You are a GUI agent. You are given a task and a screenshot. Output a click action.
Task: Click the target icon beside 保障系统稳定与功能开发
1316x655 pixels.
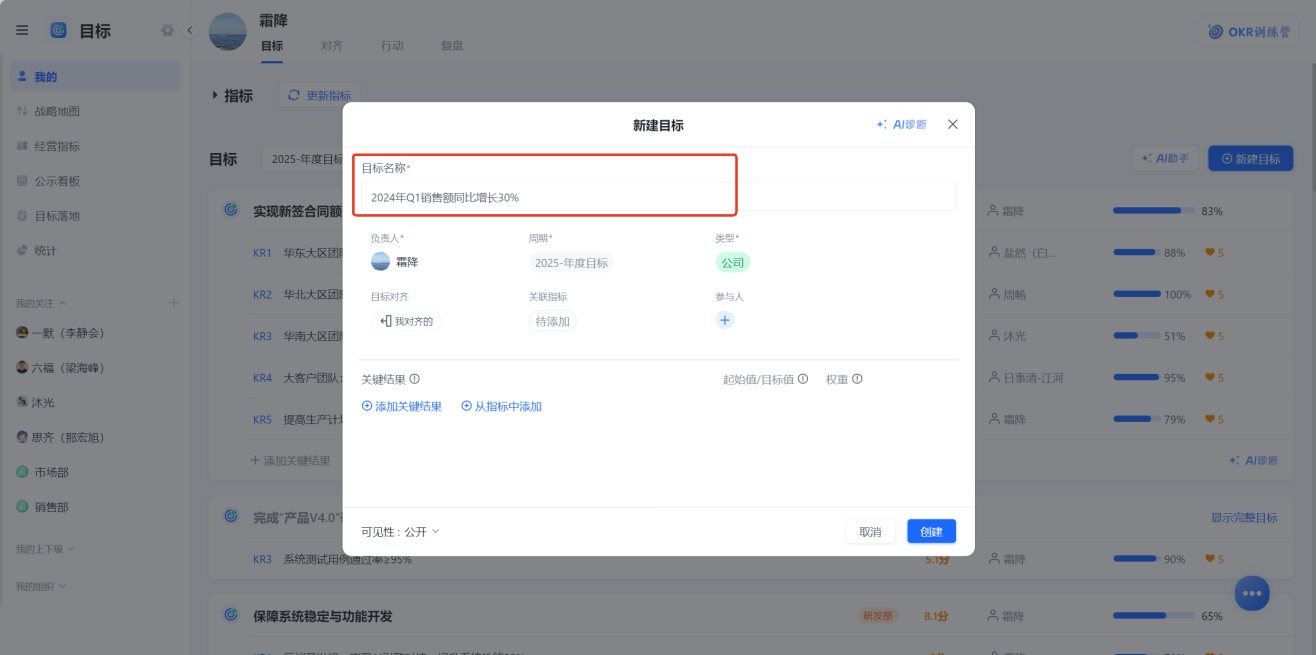[231, 615]
